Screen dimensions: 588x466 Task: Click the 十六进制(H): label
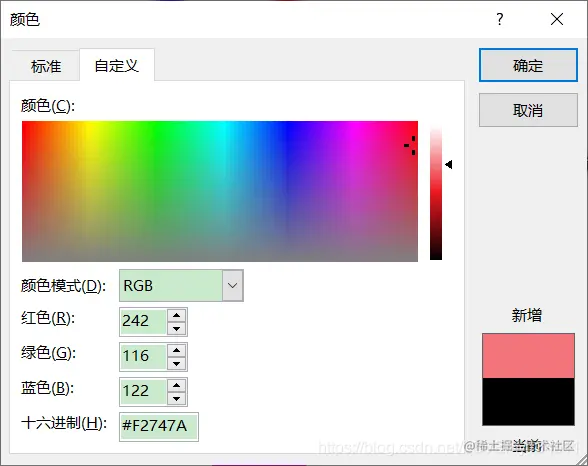(x=64, y=423)
